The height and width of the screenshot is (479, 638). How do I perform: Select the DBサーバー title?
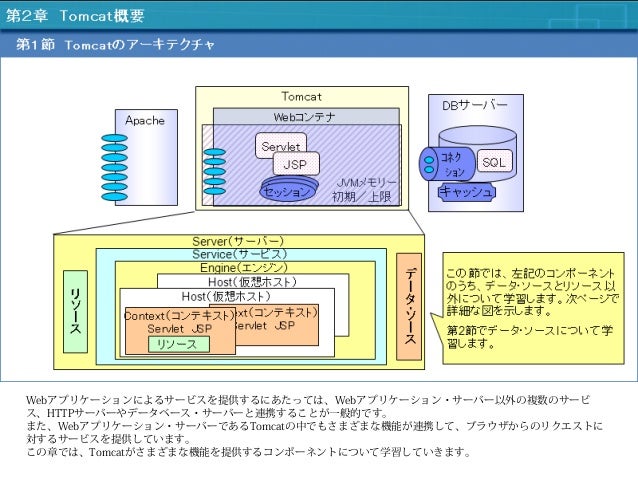475,105
